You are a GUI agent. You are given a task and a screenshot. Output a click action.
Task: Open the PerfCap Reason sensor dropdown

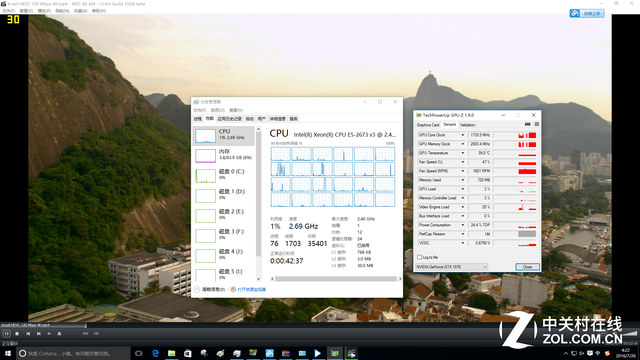462,234
